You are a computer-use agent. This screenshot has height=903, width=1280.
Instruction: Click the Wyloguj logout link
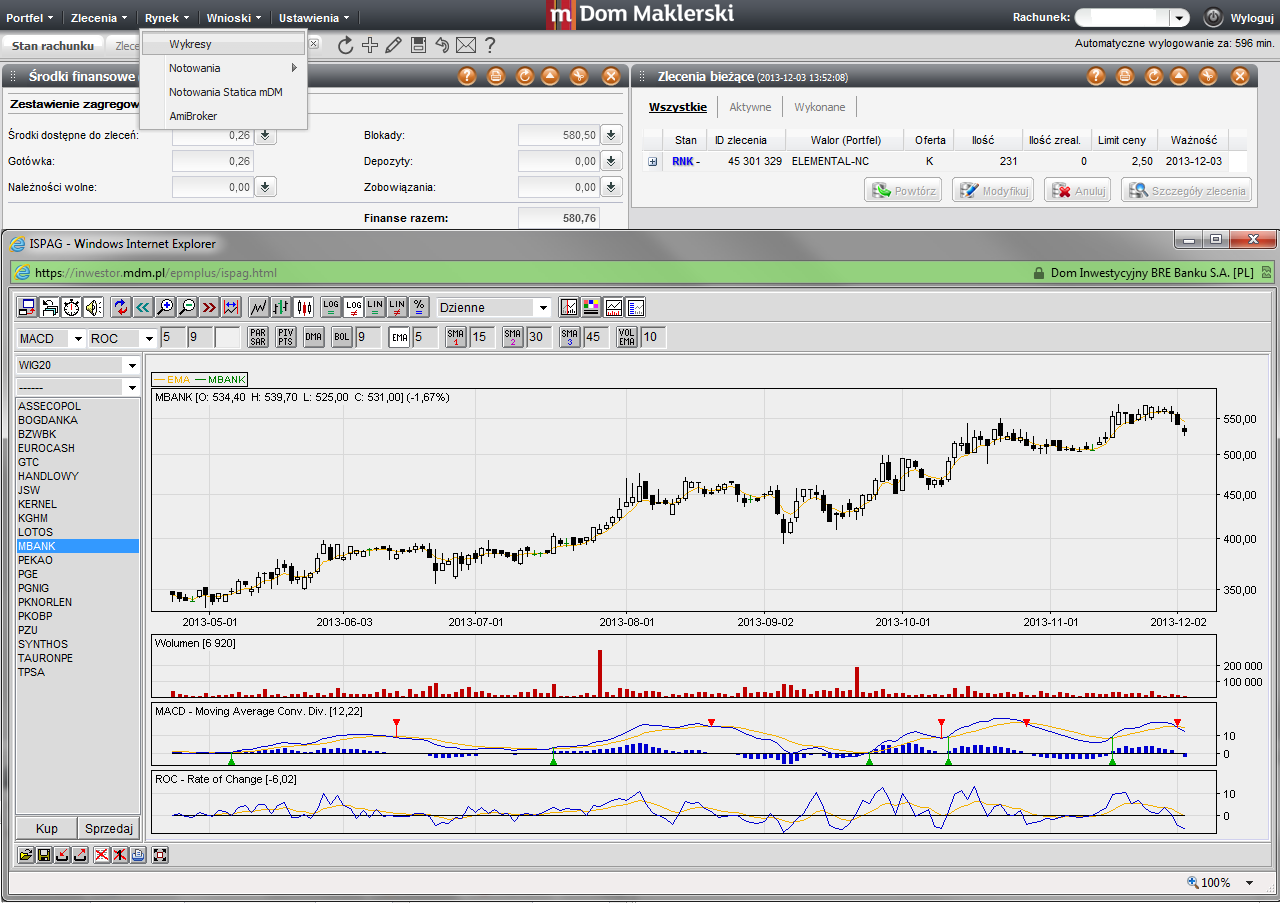tap(1252, 18)
